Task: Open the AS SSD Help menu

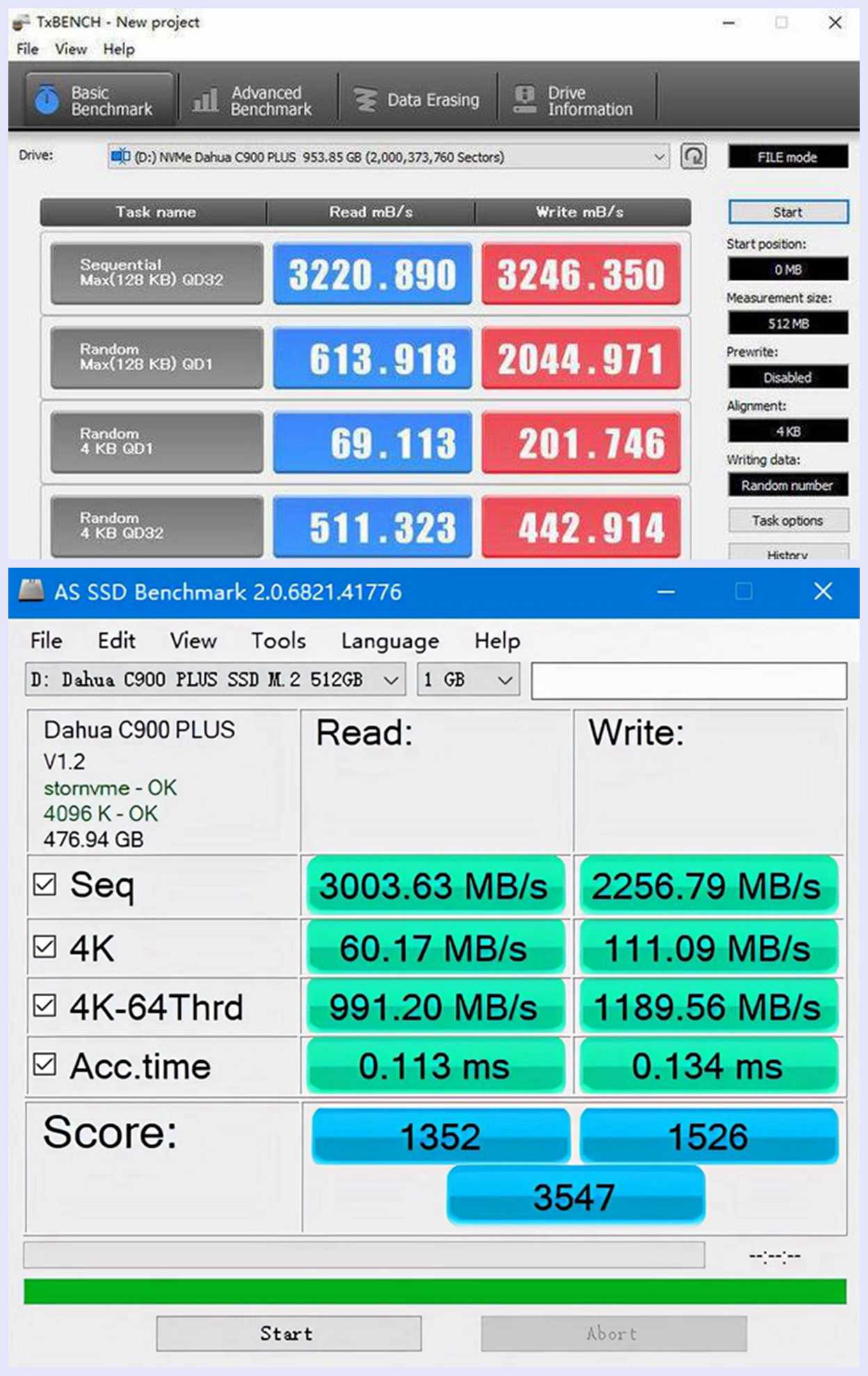Action: [497, 641]
